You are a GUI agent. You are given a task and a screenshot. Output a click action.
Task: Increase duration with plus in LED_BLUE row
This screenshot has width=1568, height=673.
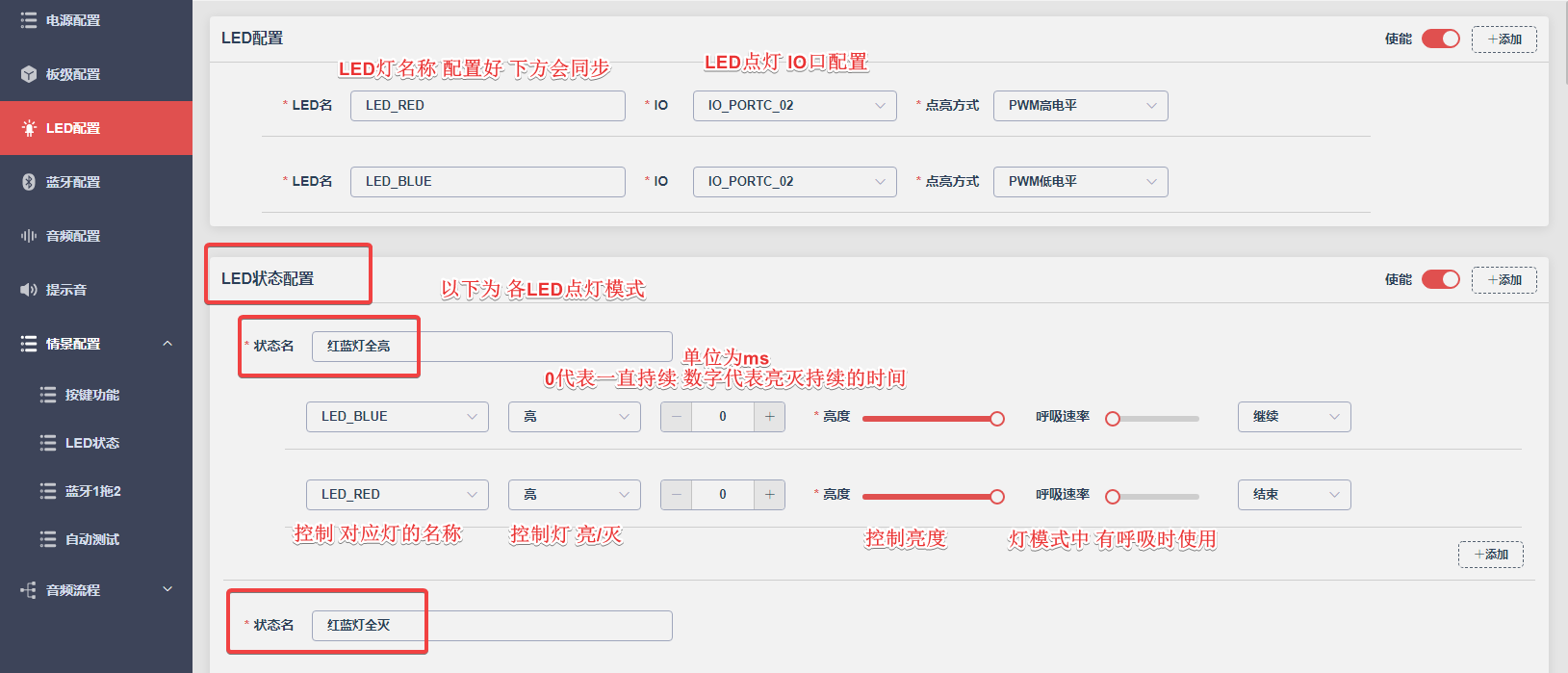pyautogui.click(x=770, y=417)
